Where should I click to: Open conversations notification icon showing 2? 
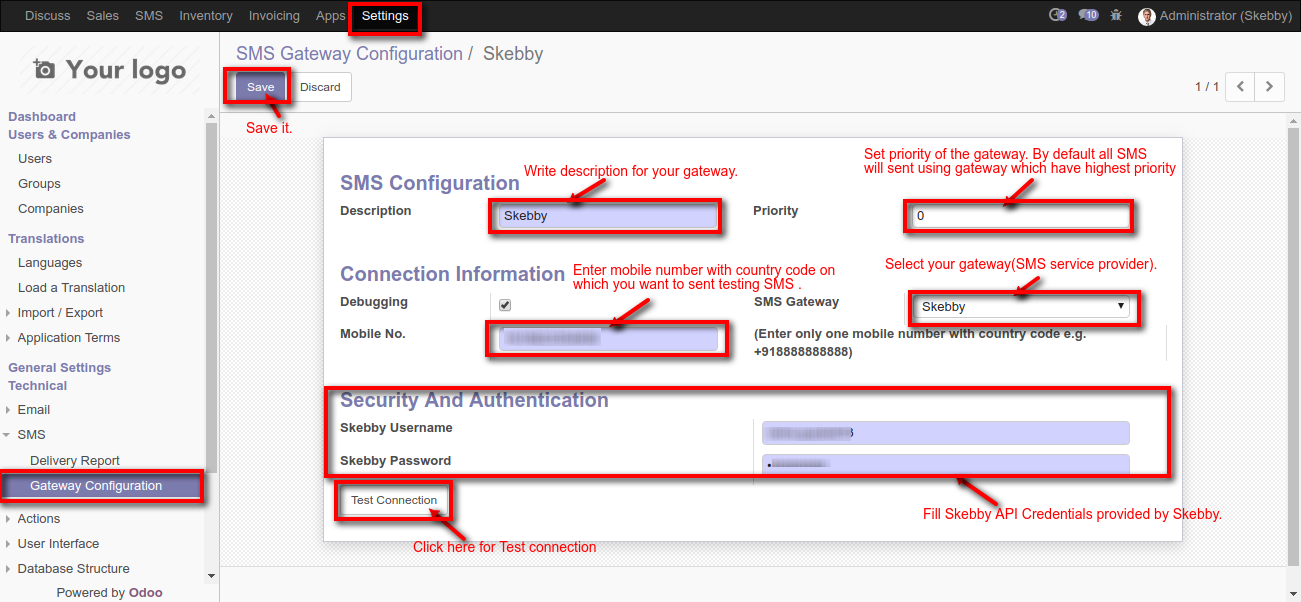click(x=1057, y=15)
